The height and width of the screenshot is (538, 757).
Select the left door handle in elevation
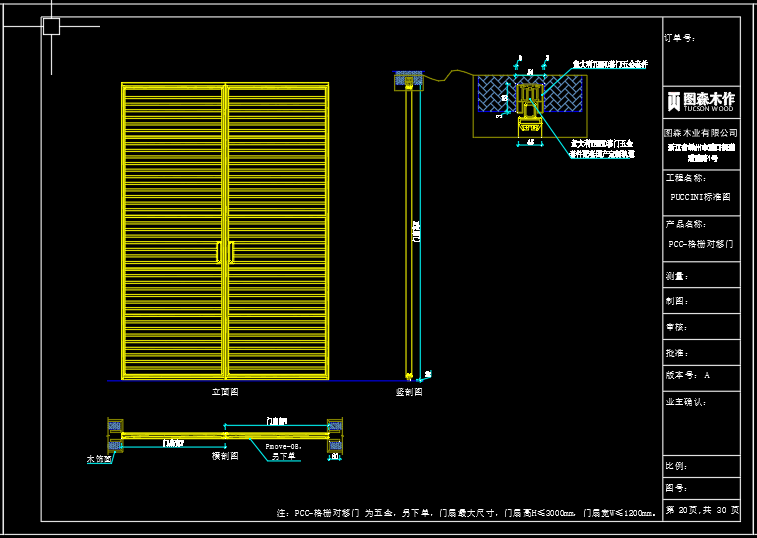point(219,252)
